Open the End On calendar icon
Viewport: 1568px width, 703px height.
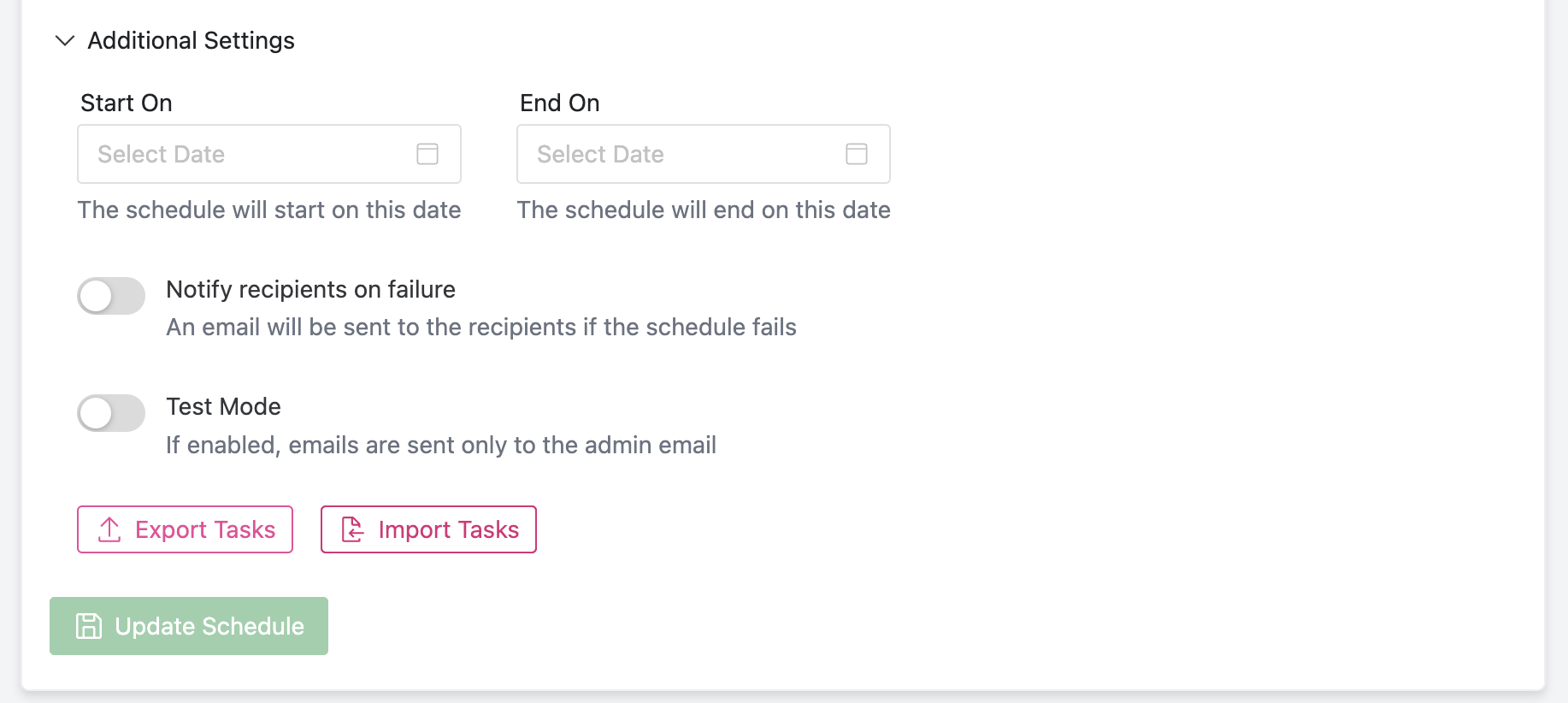[x=856, y=154]
